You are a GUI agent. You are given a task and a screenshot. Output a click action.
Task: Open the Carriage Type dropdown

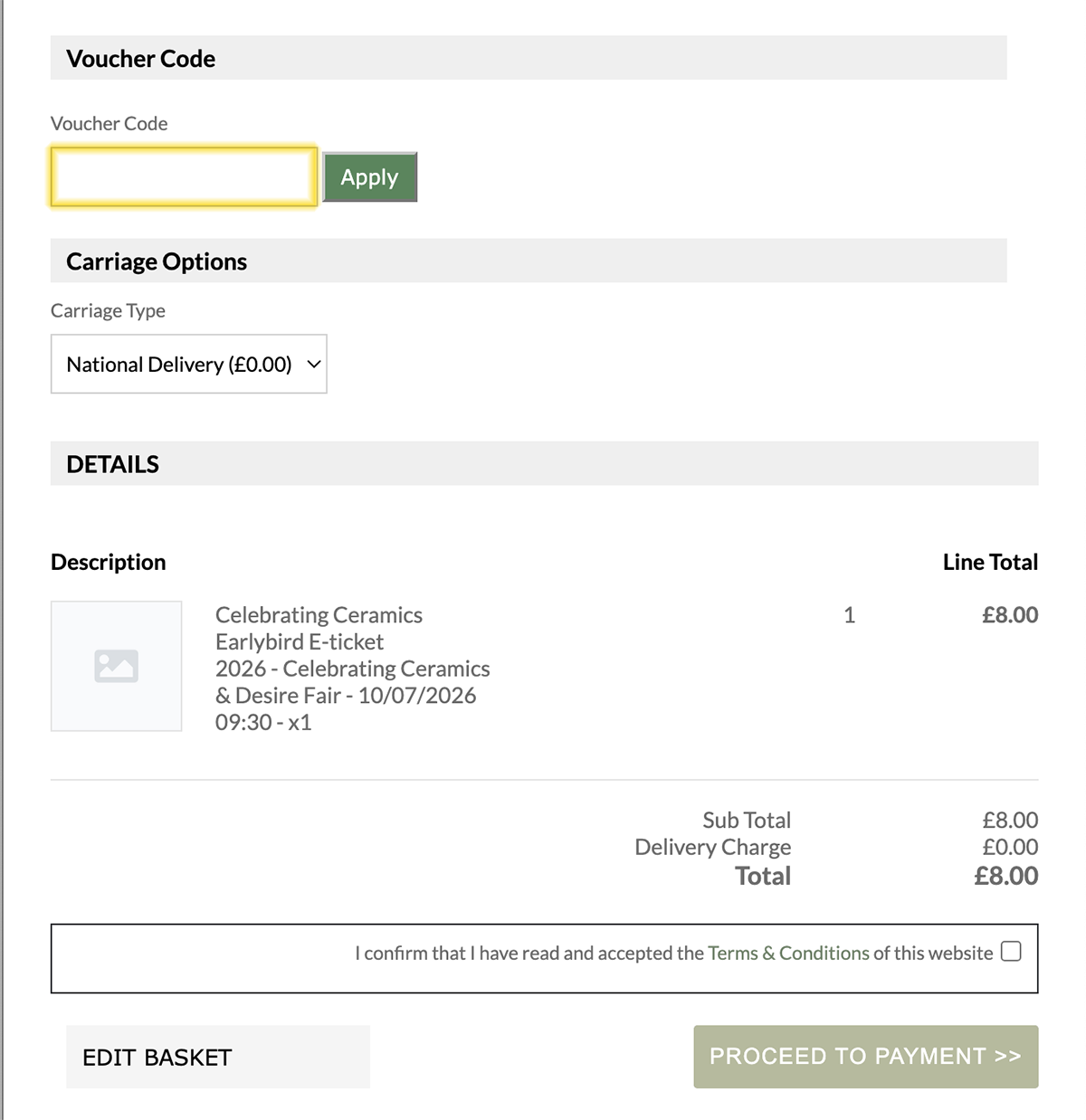pos(188,365)
